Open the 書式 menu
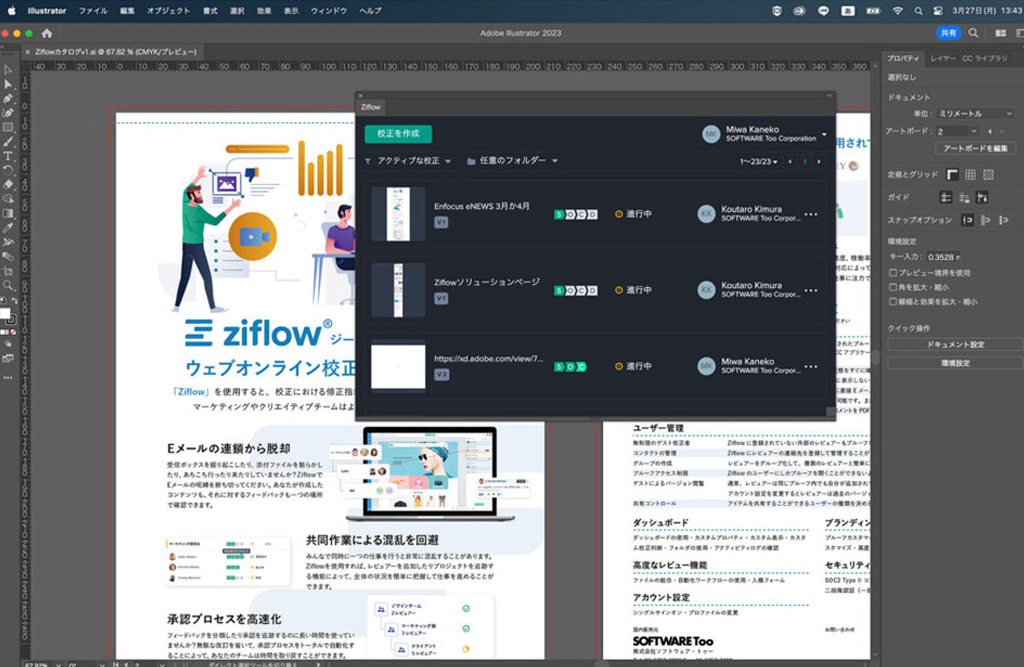The image size is (1024, 667). point(210,11)
